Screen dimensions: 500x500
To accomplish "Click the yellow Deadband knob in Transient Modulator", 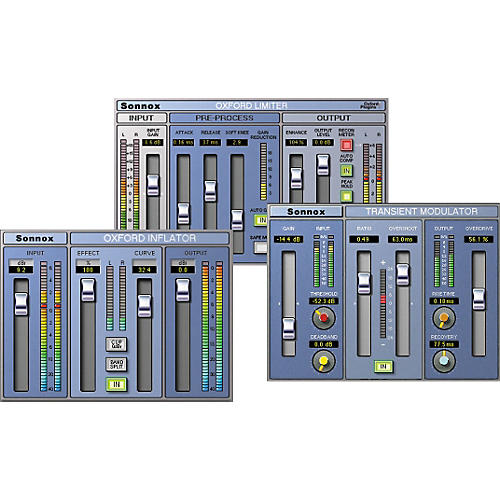I will [323, 361].
